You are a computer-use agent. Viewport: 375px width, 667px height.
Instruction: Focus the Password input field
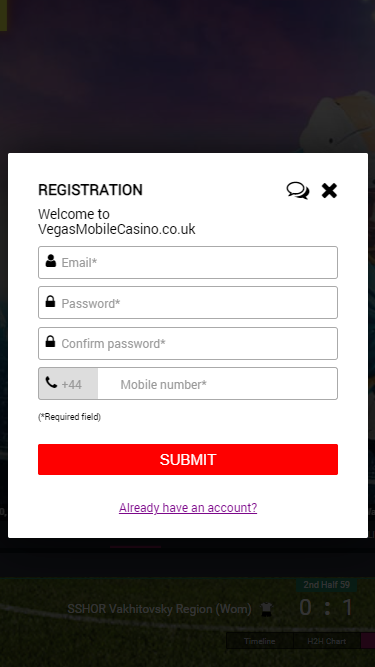point(188,302)
